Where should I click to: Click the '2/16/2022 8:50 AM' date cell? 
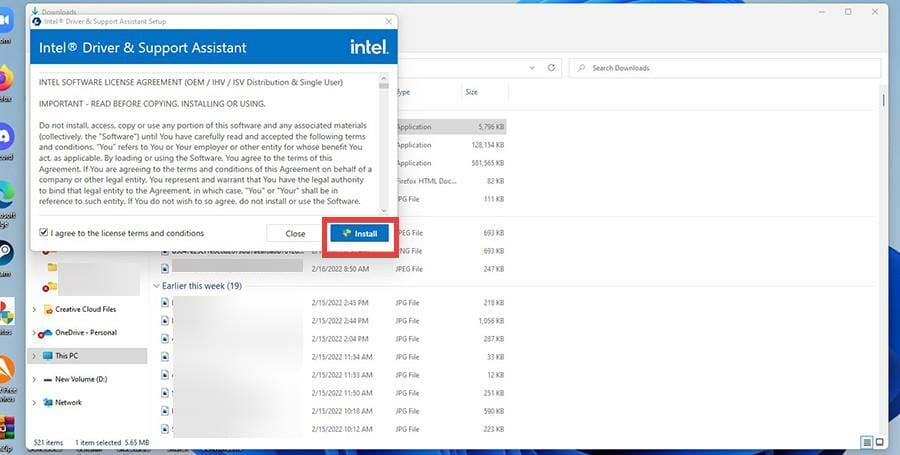coord(340,269)
